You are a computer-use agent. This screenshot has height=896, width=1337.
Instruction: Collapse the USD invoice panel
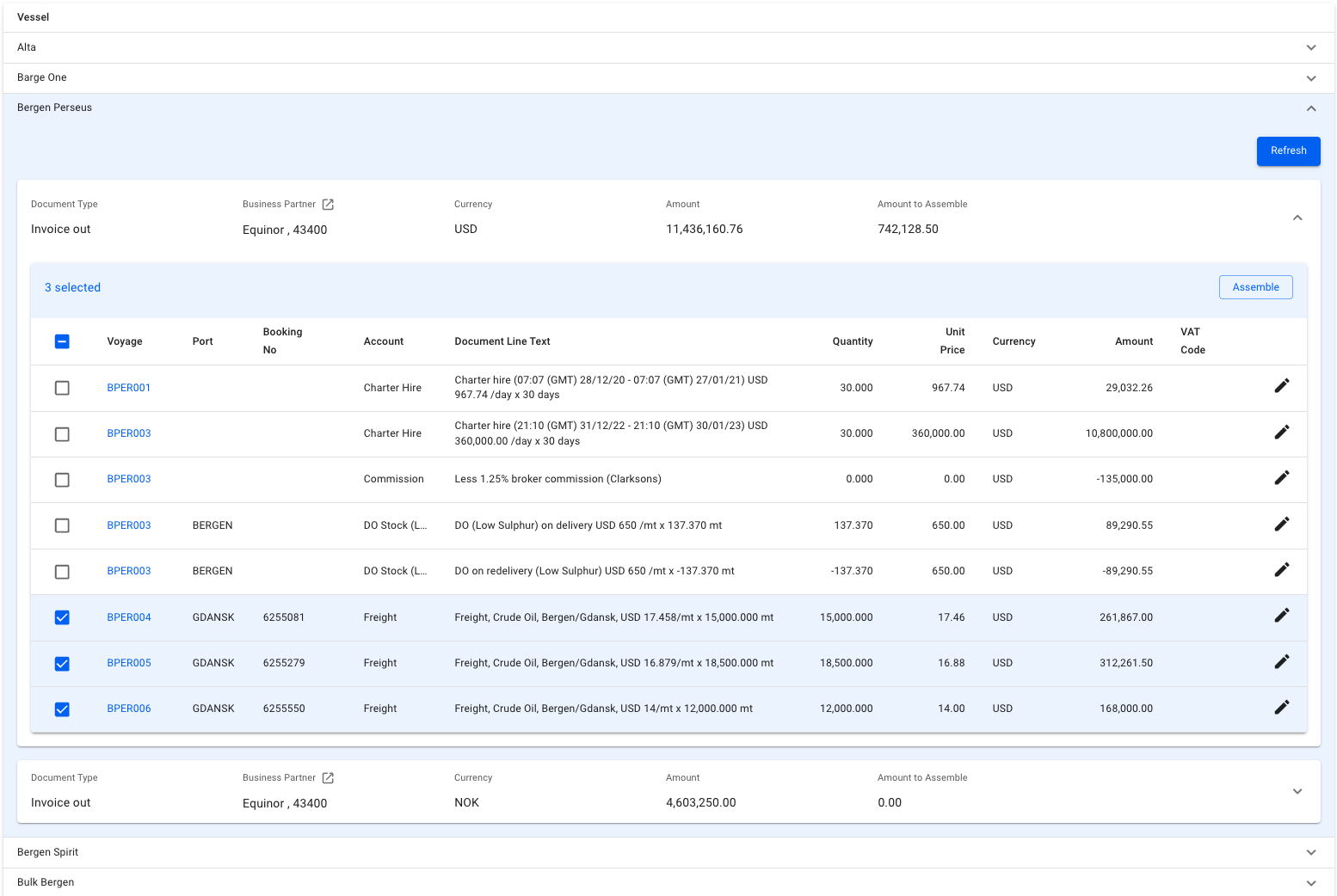[1297, 218]
